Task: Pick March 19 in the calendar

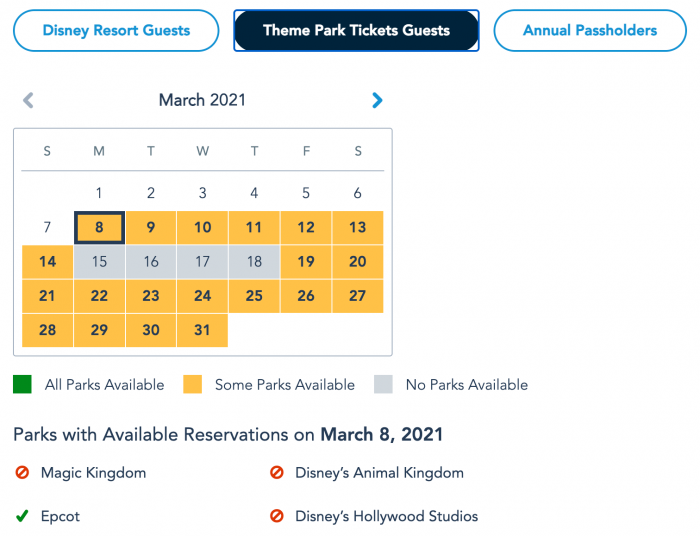Action: [306, 262]
